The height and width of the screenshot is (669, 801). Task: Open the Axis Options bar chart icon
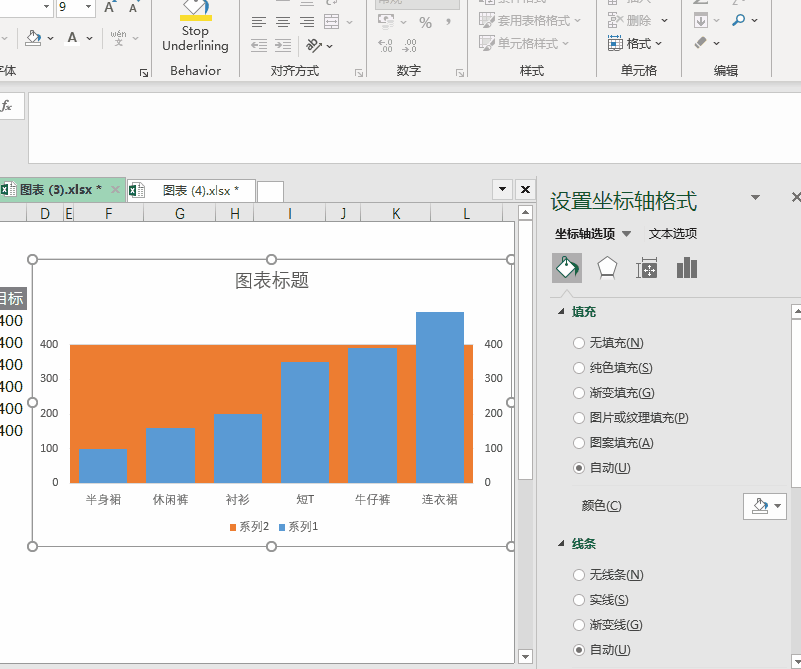pos(687,268)
